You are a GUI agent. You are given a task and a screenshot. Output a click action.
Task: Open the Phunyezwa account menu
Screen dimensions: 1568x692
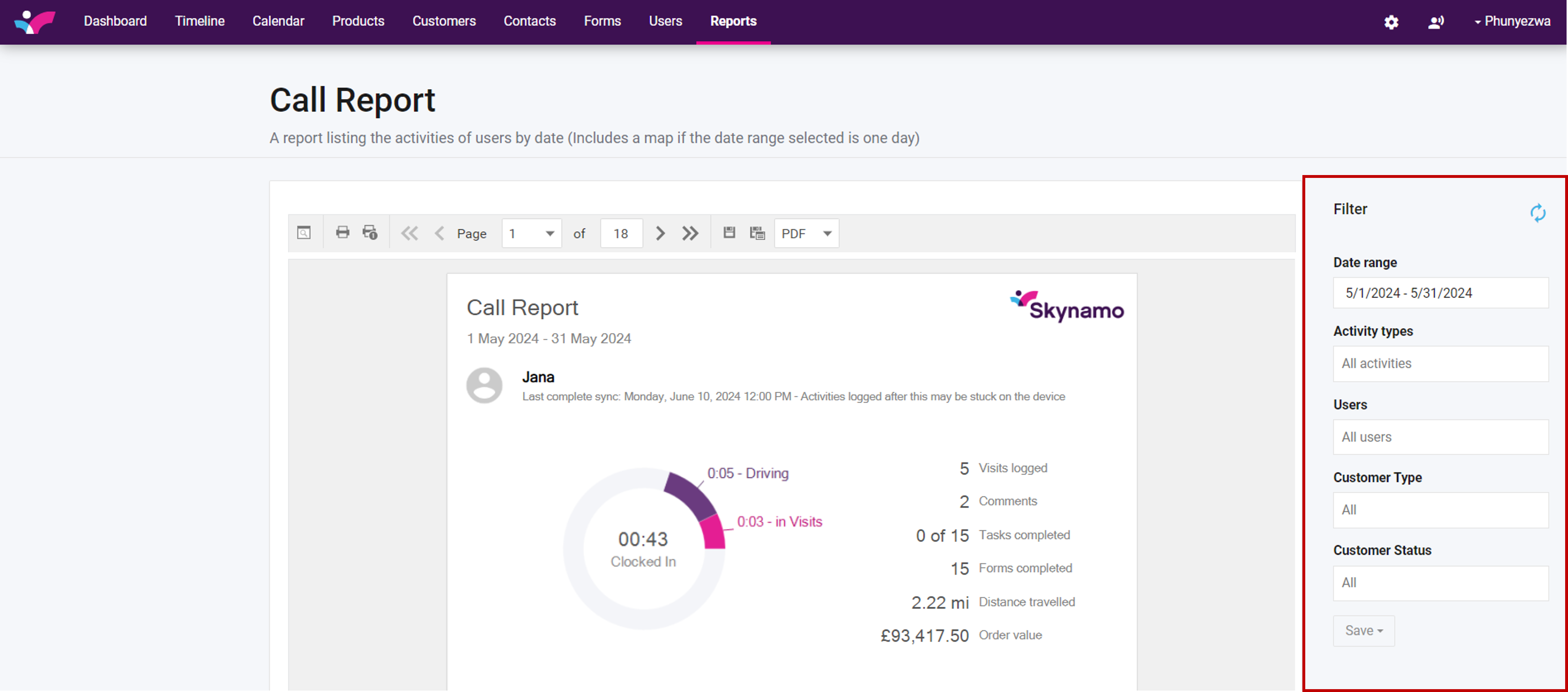tap(1512, 21)
